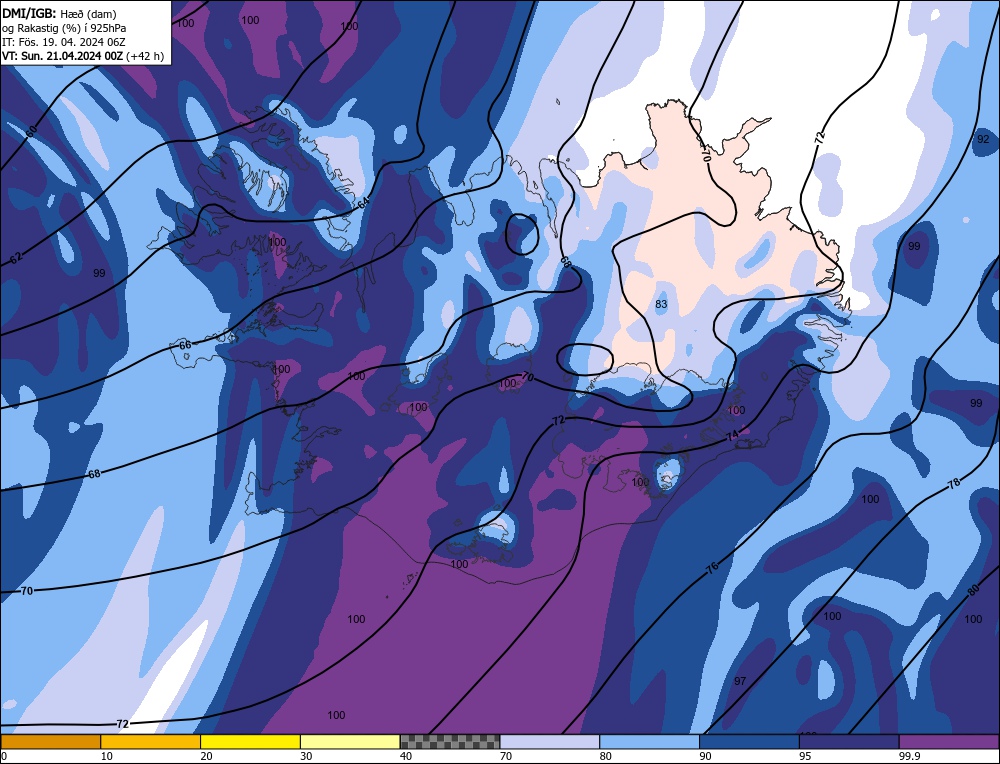
Task: Click the contour label 78
Action: pos(954,483)
